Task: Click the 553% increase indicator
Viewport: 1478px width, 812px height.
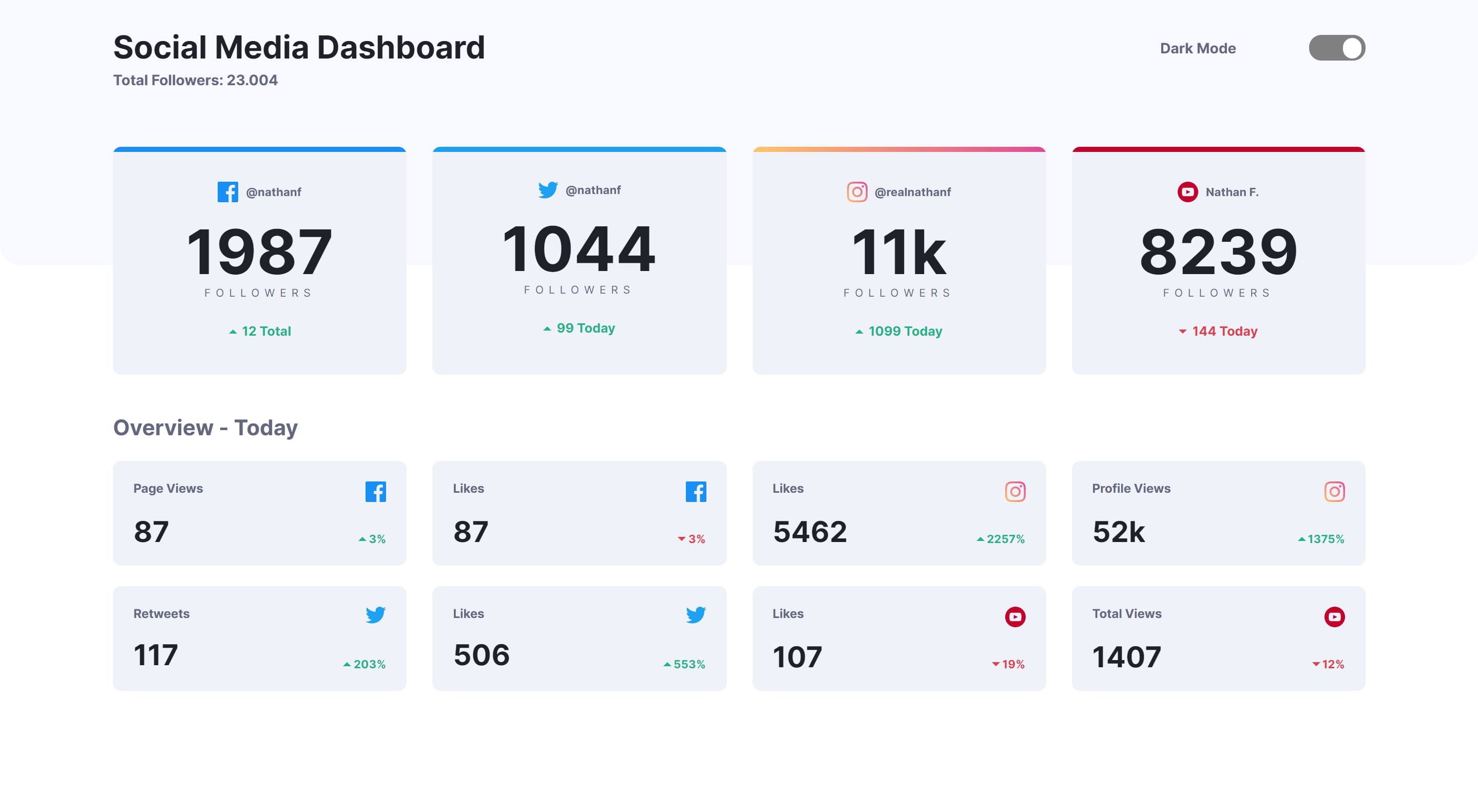Action: point(684,664)
